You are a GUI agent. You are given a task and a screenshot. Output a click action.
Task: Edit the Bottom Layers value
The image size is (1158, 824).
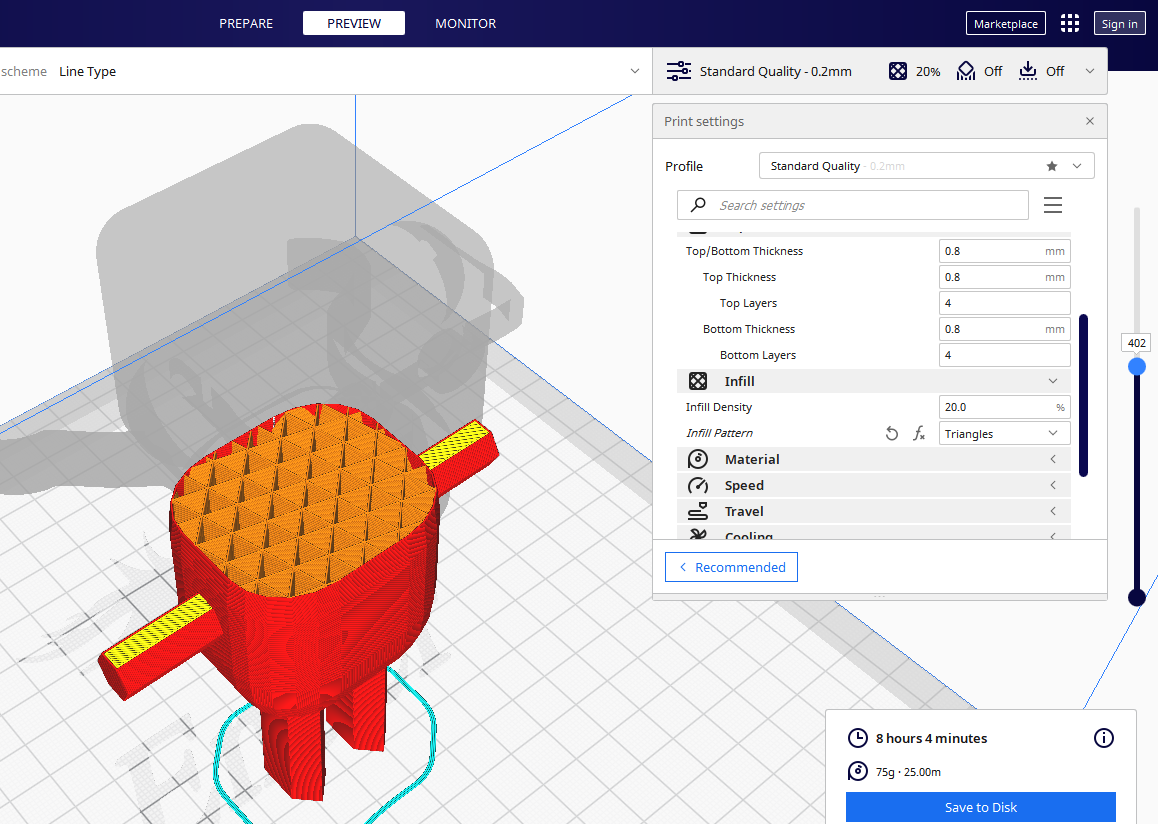1004,355
